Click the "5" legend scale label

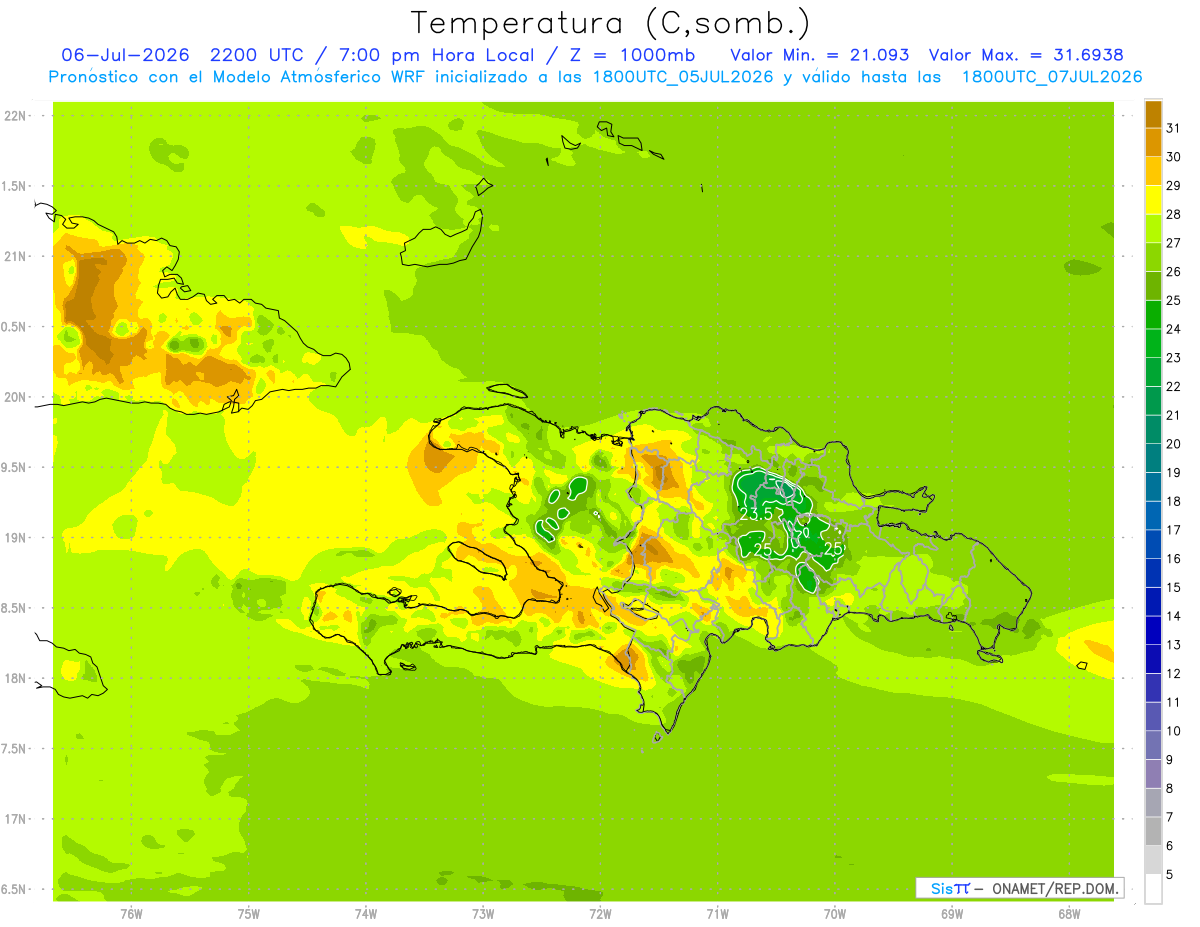tap(1170, 874)
